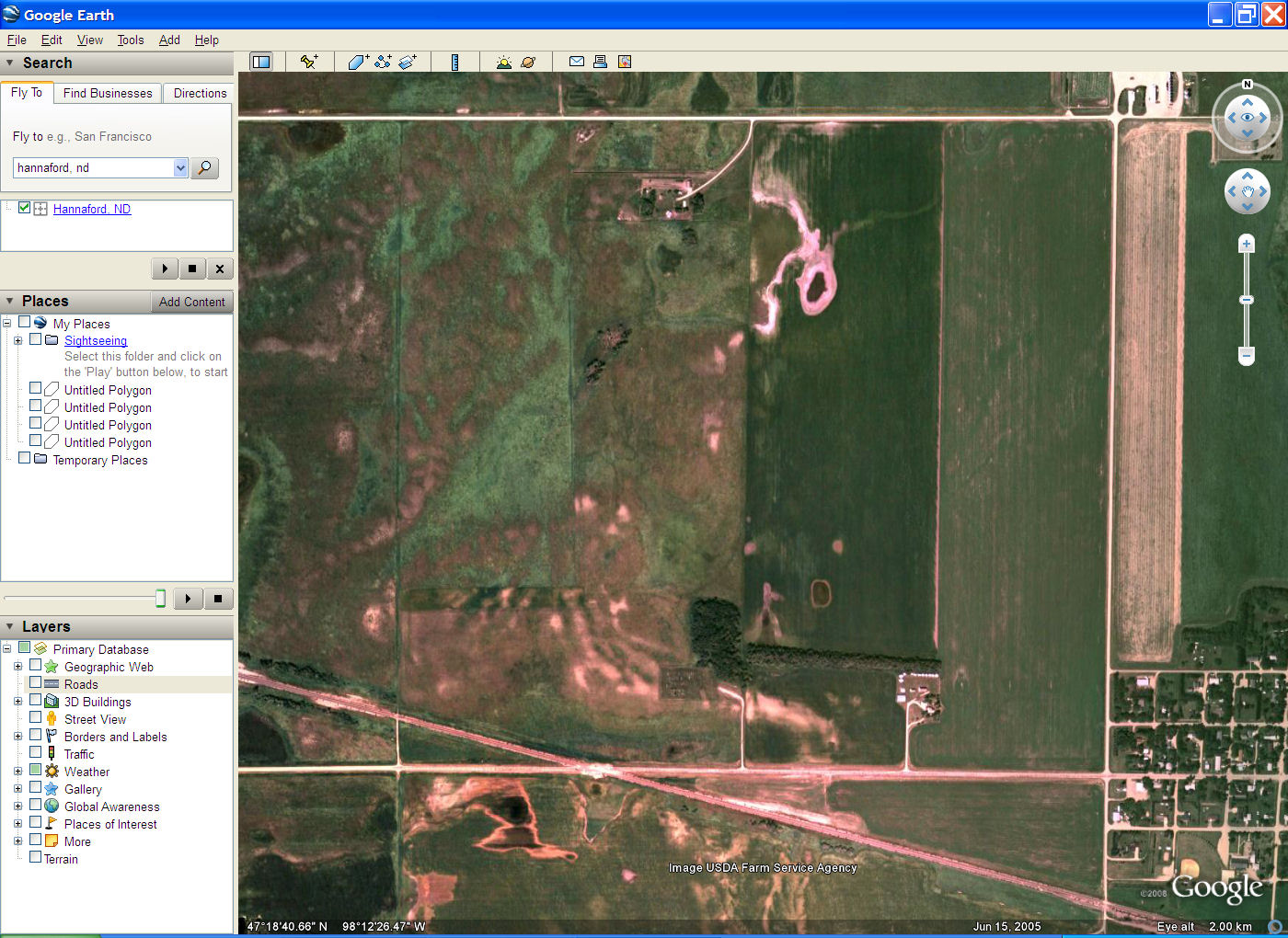Screen dimensions: 1288x938
Task: Play the Places tour button
Action: [x=188, y=599]
